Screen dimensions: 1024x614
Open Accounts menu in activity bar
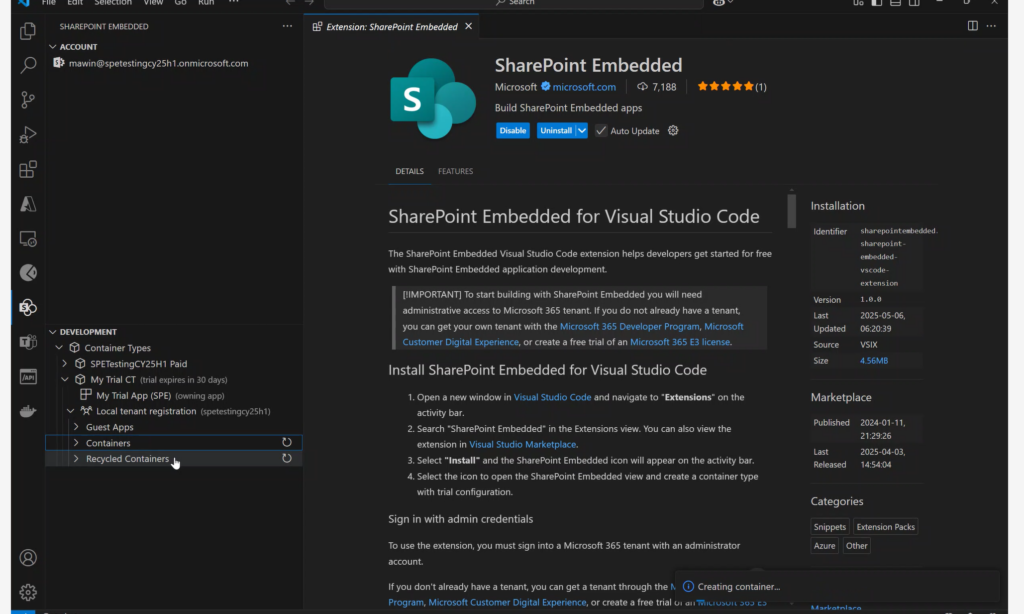click(27, 558)
